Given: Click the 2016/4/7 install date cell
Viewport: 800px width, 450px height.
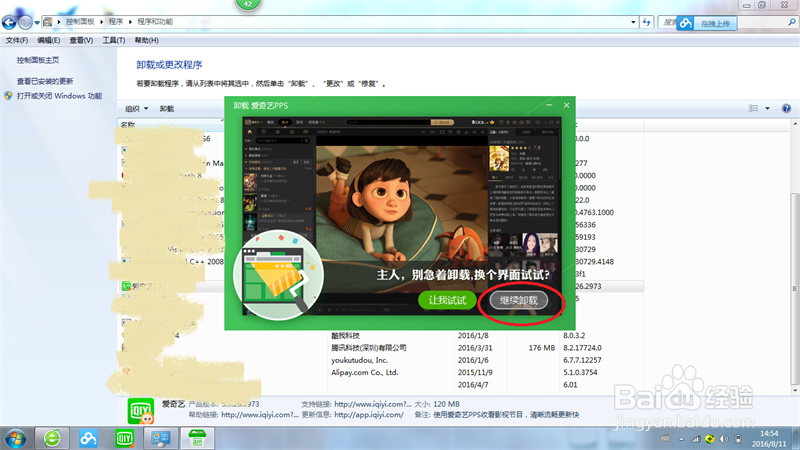Looking at the screenshot, I should point(473,385).
